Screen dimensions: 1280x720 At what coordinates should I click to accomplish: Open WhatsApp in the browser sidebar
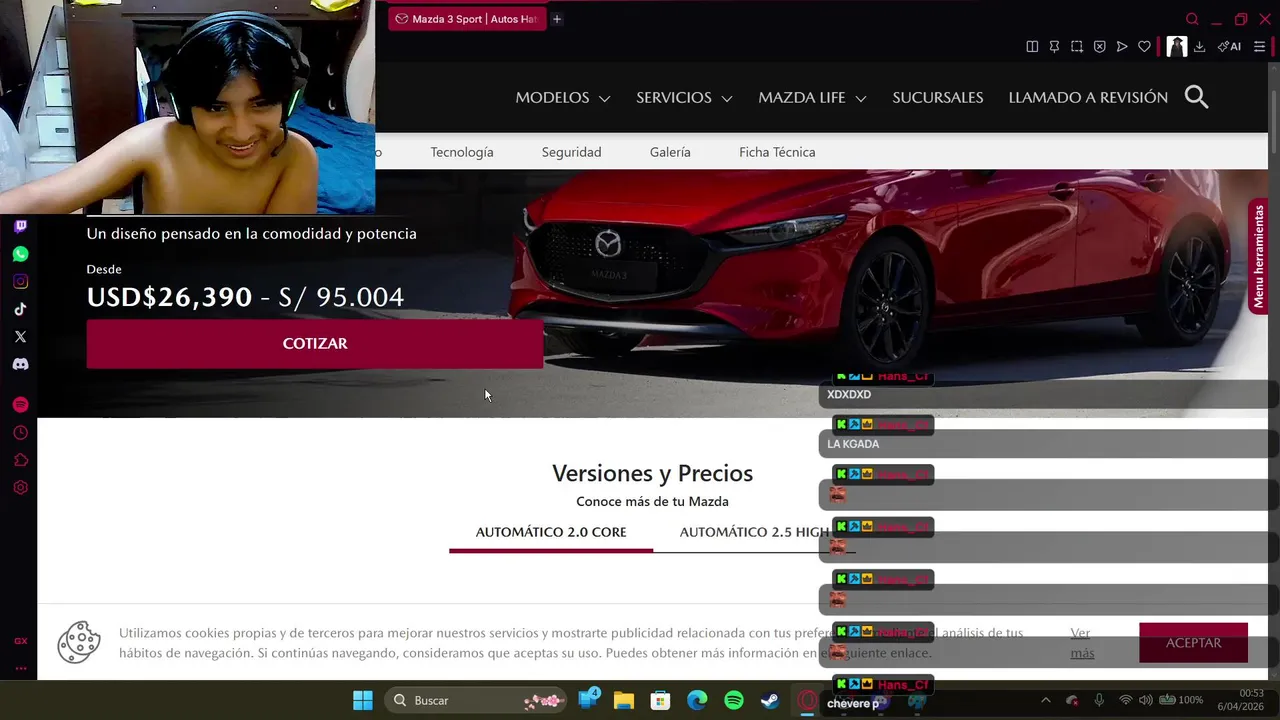pos(20,254)
